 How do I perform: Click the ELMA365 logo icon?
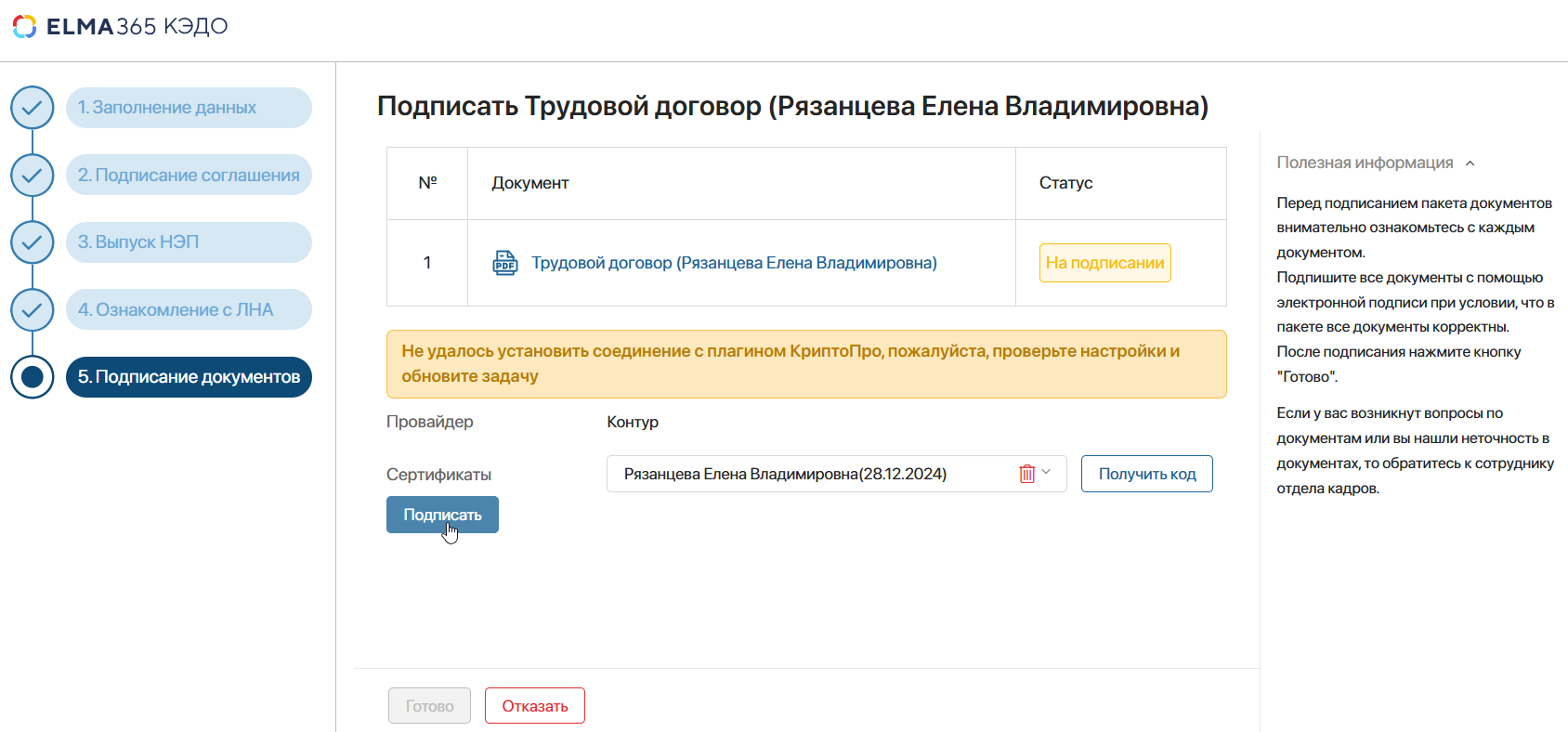[25, 26]
